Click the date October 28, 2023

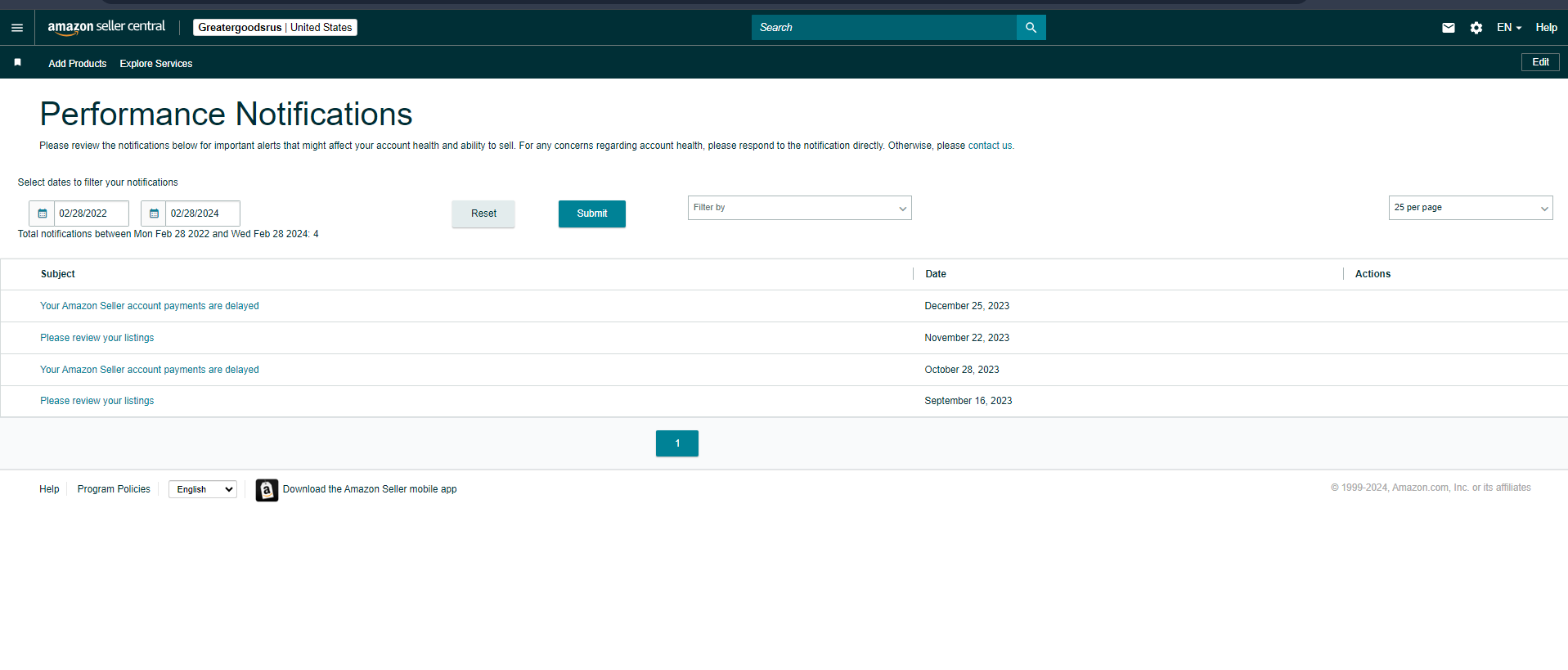(x=962, y=370)
